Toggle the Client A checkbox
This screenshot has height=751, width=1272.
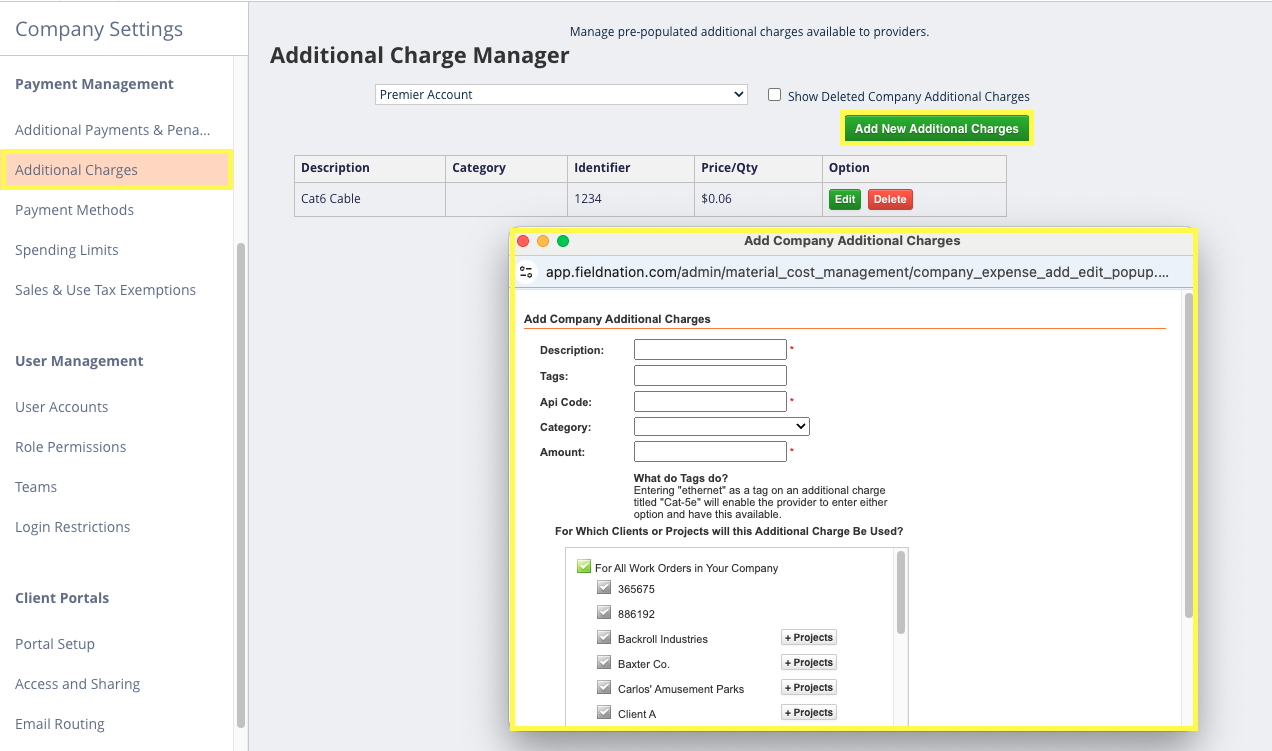(x=604, y=713)
